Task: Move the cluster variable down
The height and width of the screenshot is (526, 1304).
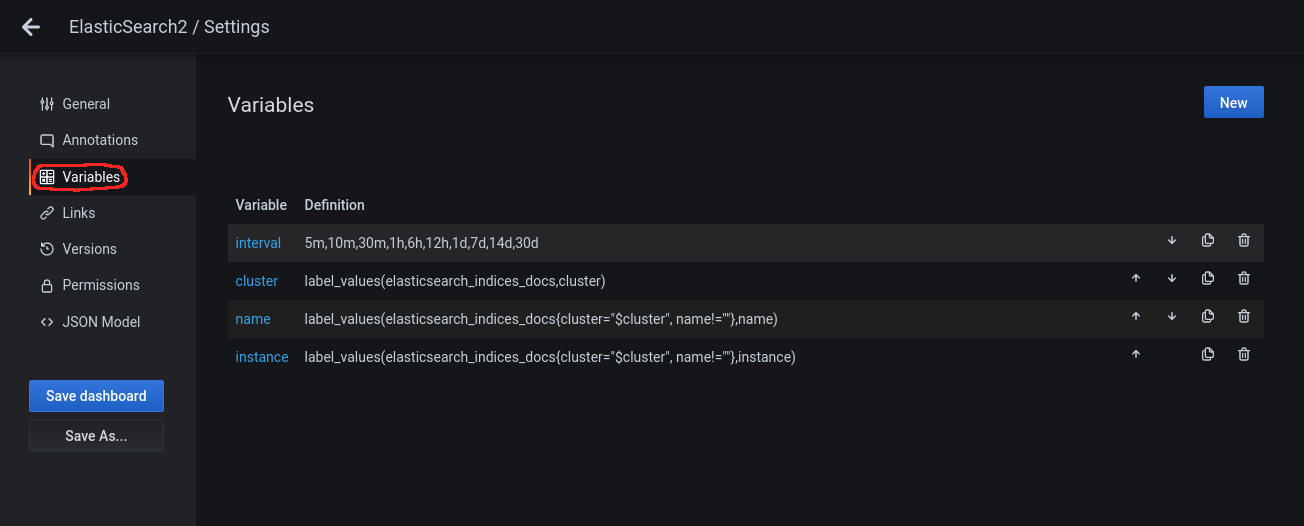Action: 1172,279
